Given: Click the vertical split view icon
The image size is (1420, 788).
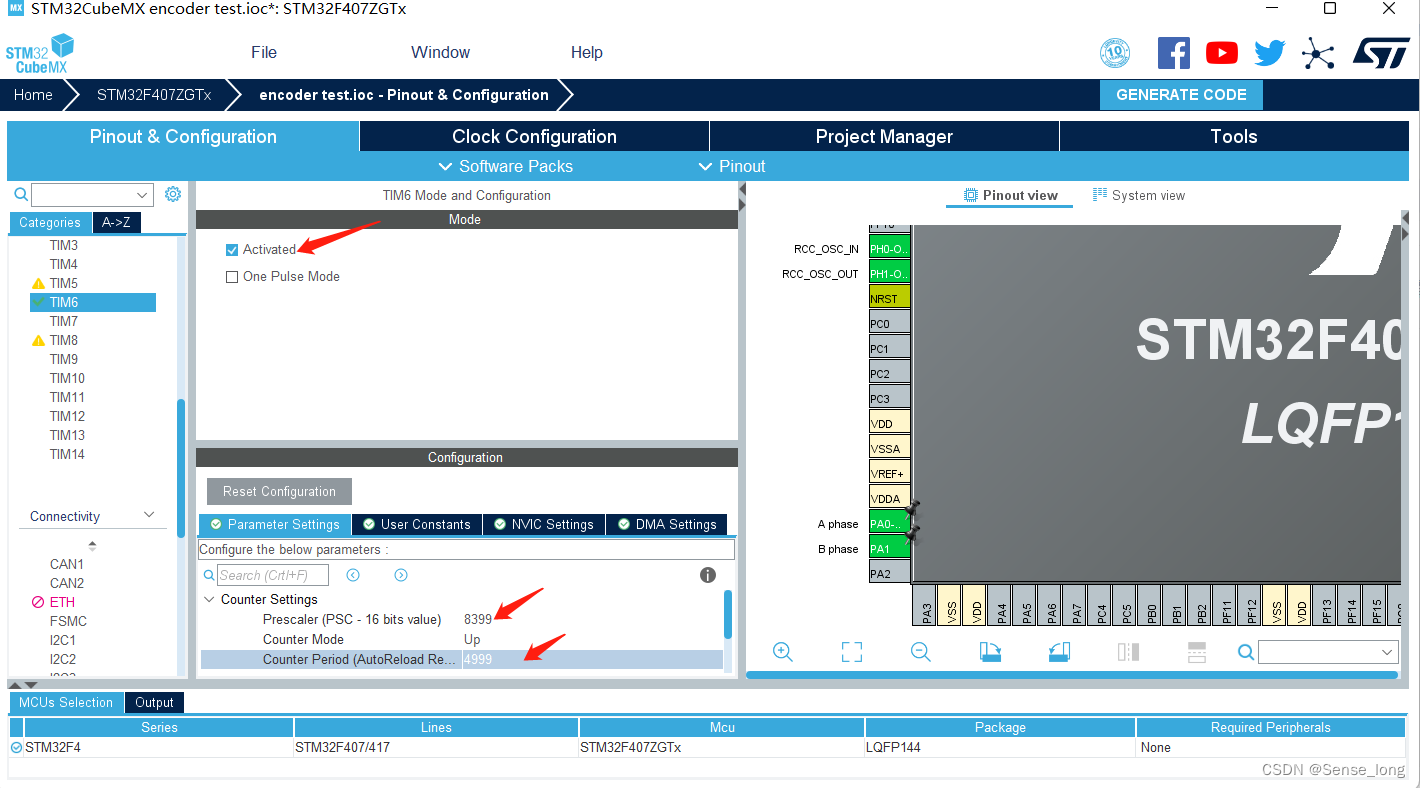Looking at the screenshot, I should point(1128,652).
